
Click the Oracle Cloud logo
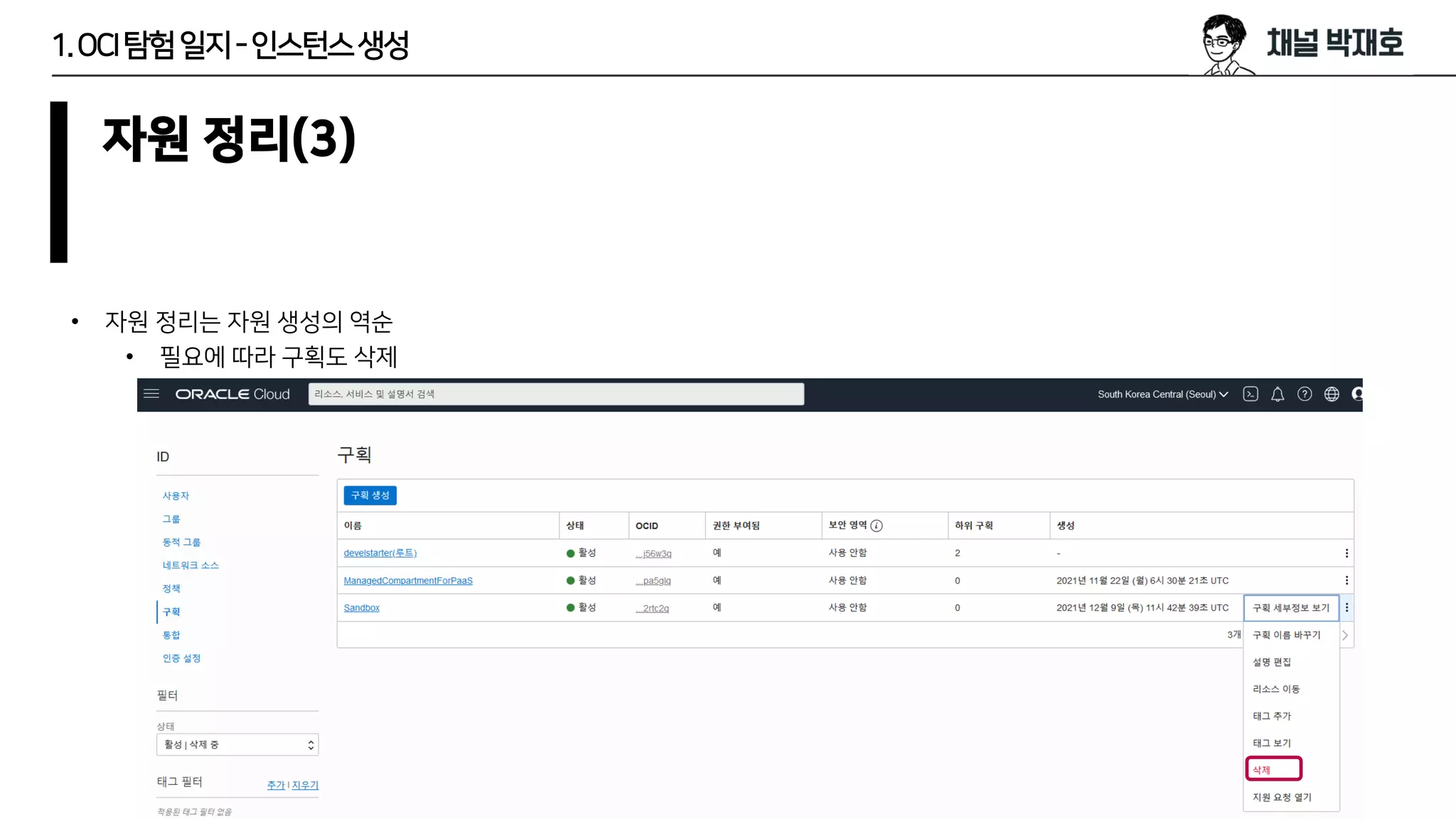pos(232,394)
